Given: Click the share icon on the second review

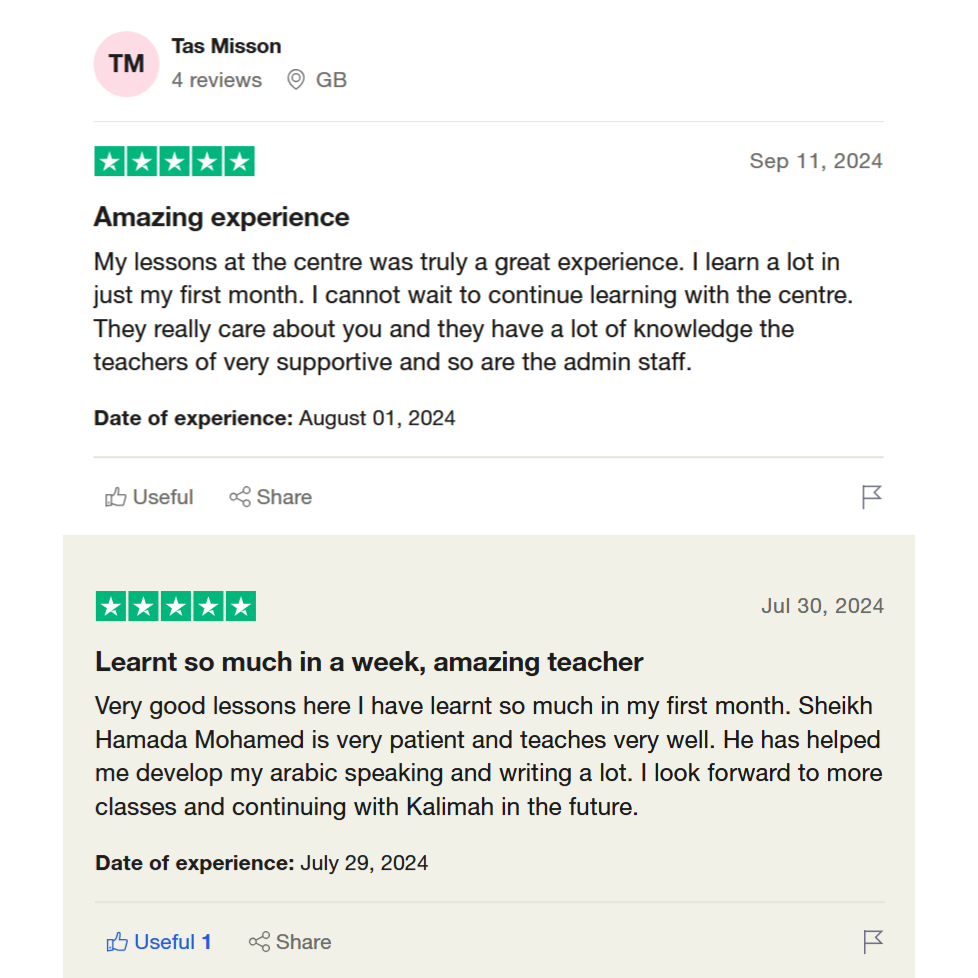Looking at the screenshot, I should tap(259, 942).
